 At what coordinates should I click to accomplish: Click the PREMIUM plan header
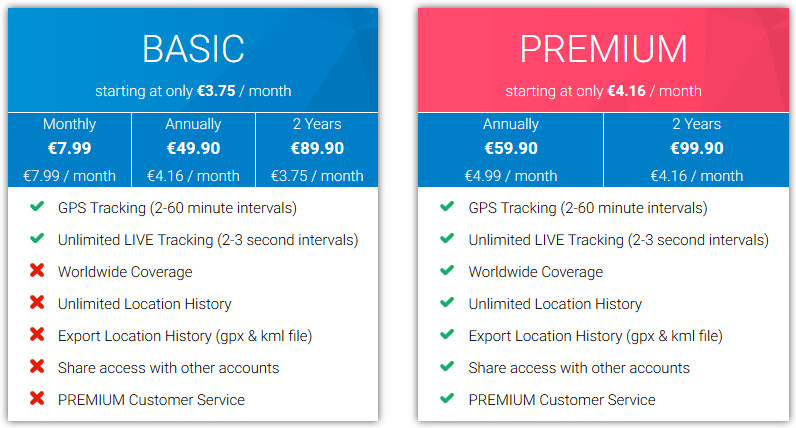(x=604, y=49)
